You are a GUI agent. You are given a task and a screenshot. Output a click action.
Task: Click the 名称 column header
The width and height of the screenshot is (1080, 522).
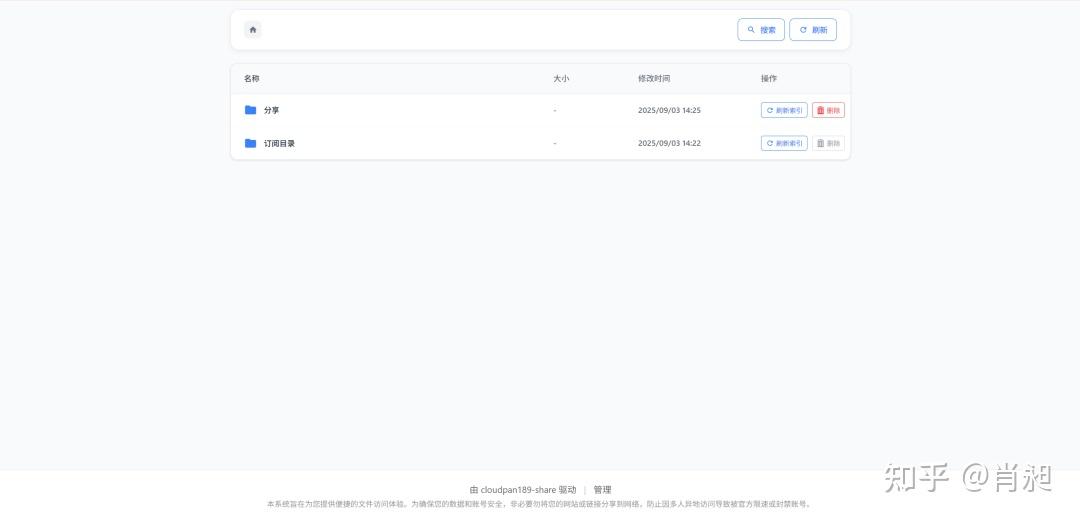click(252, 78)
